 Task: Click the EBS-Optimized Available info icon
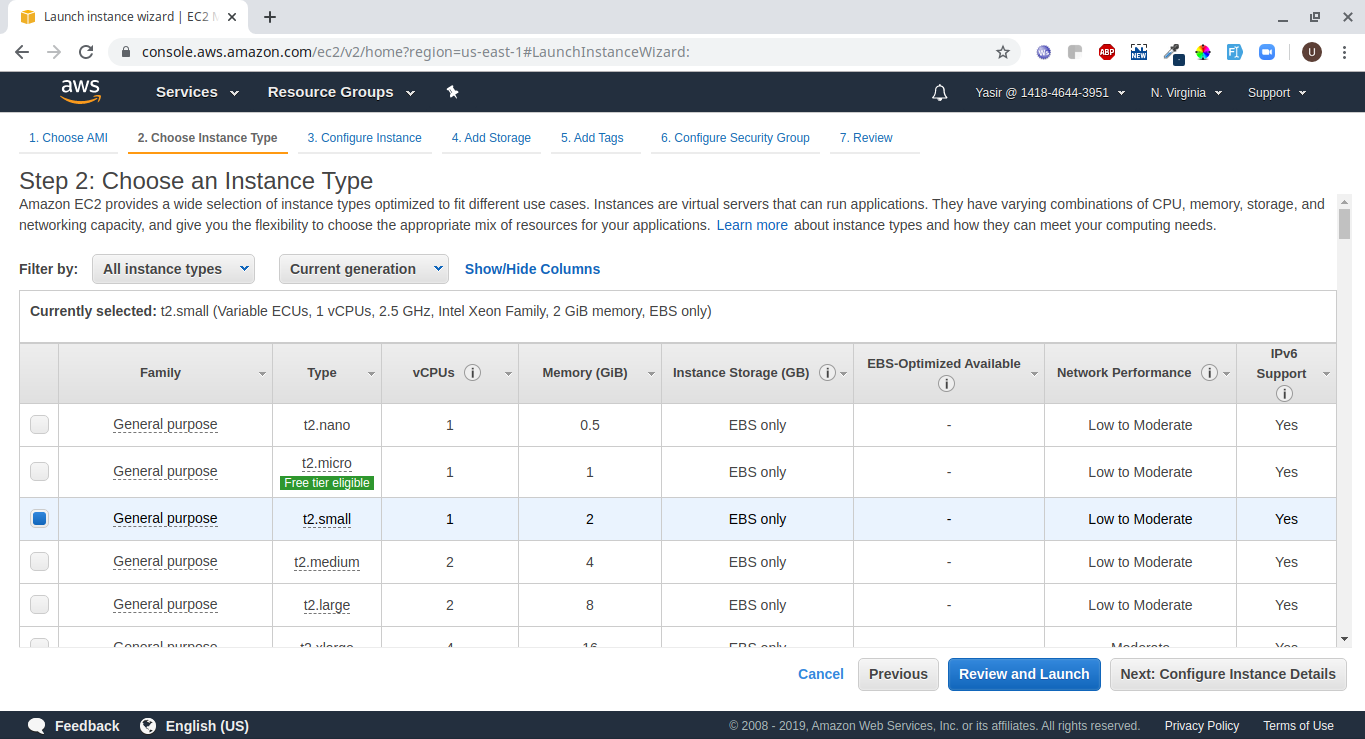(x=946, y=383)
